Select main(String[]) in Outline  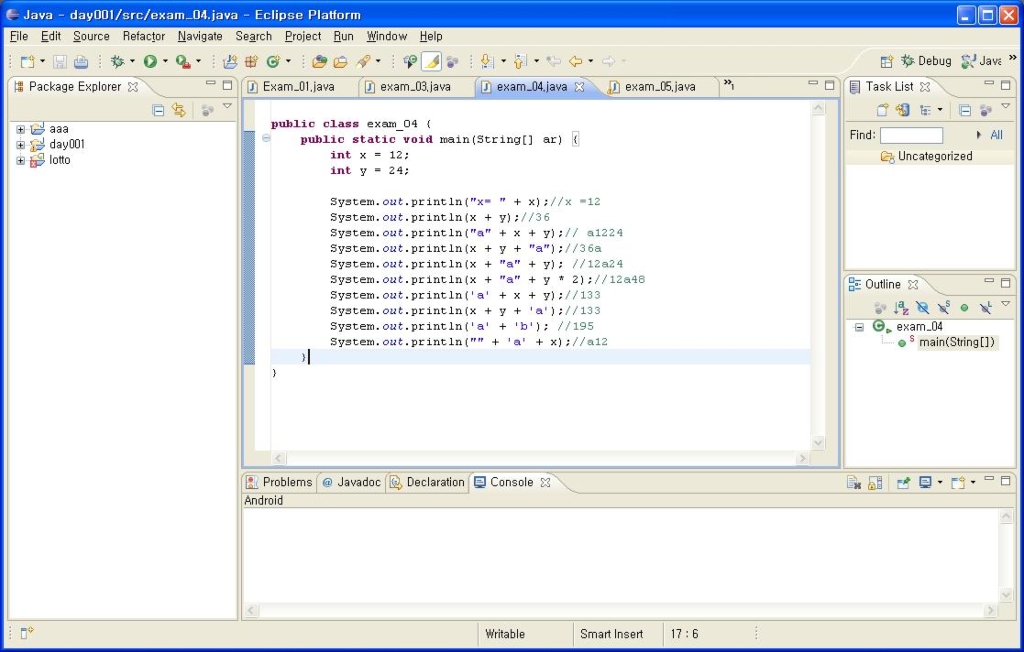click(957, 342)
